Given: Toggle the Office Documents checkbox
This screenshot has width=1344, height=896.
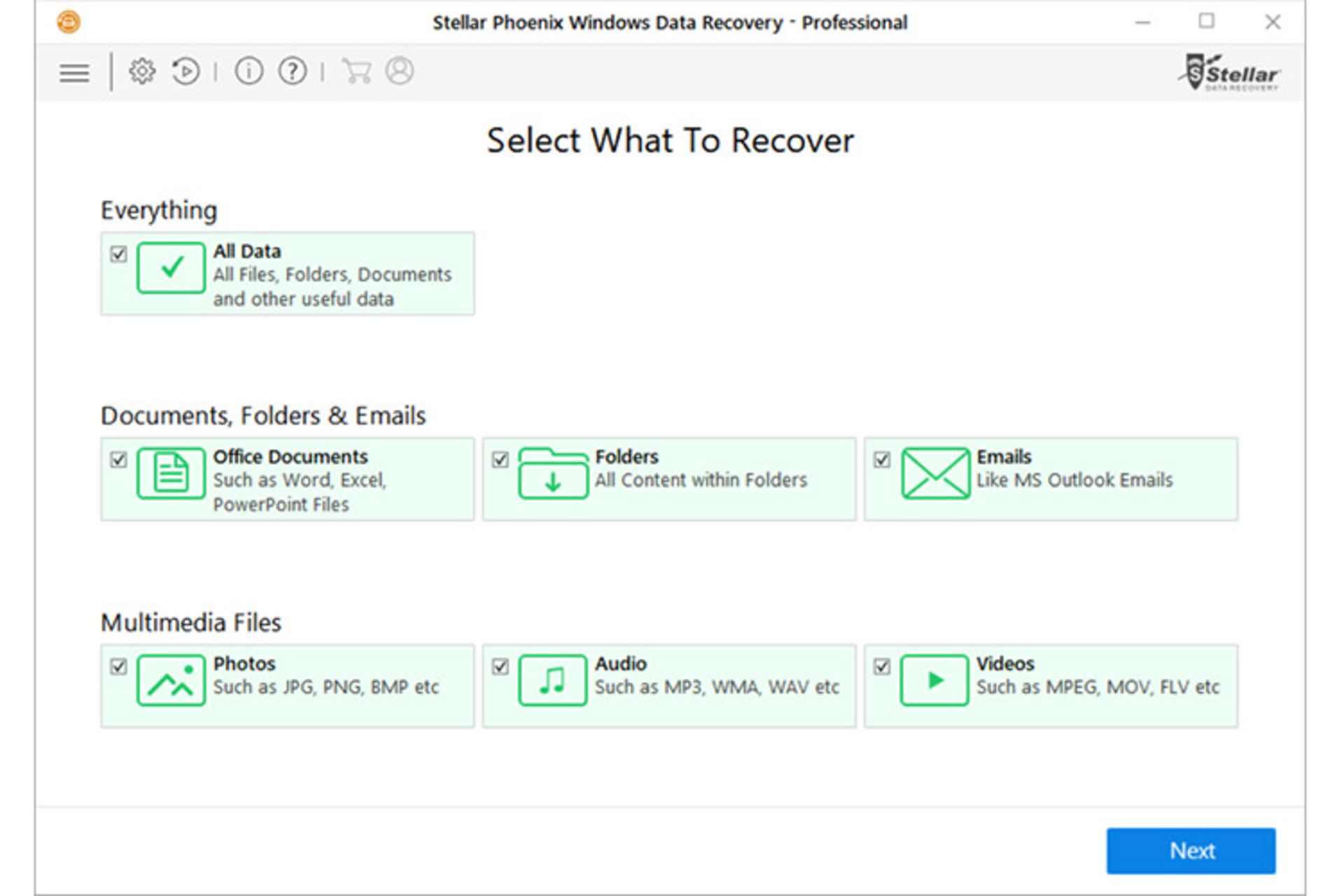Looking at the screenshot, I should (119, 459).
